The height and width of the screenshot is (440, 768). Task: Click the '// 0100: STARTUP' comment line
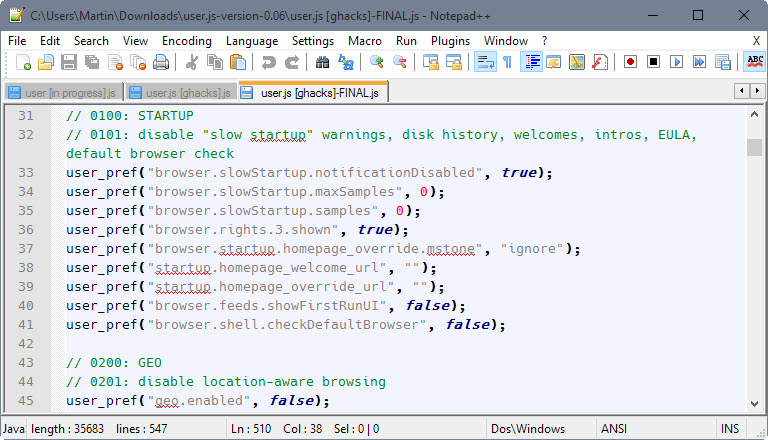(130, 116)
